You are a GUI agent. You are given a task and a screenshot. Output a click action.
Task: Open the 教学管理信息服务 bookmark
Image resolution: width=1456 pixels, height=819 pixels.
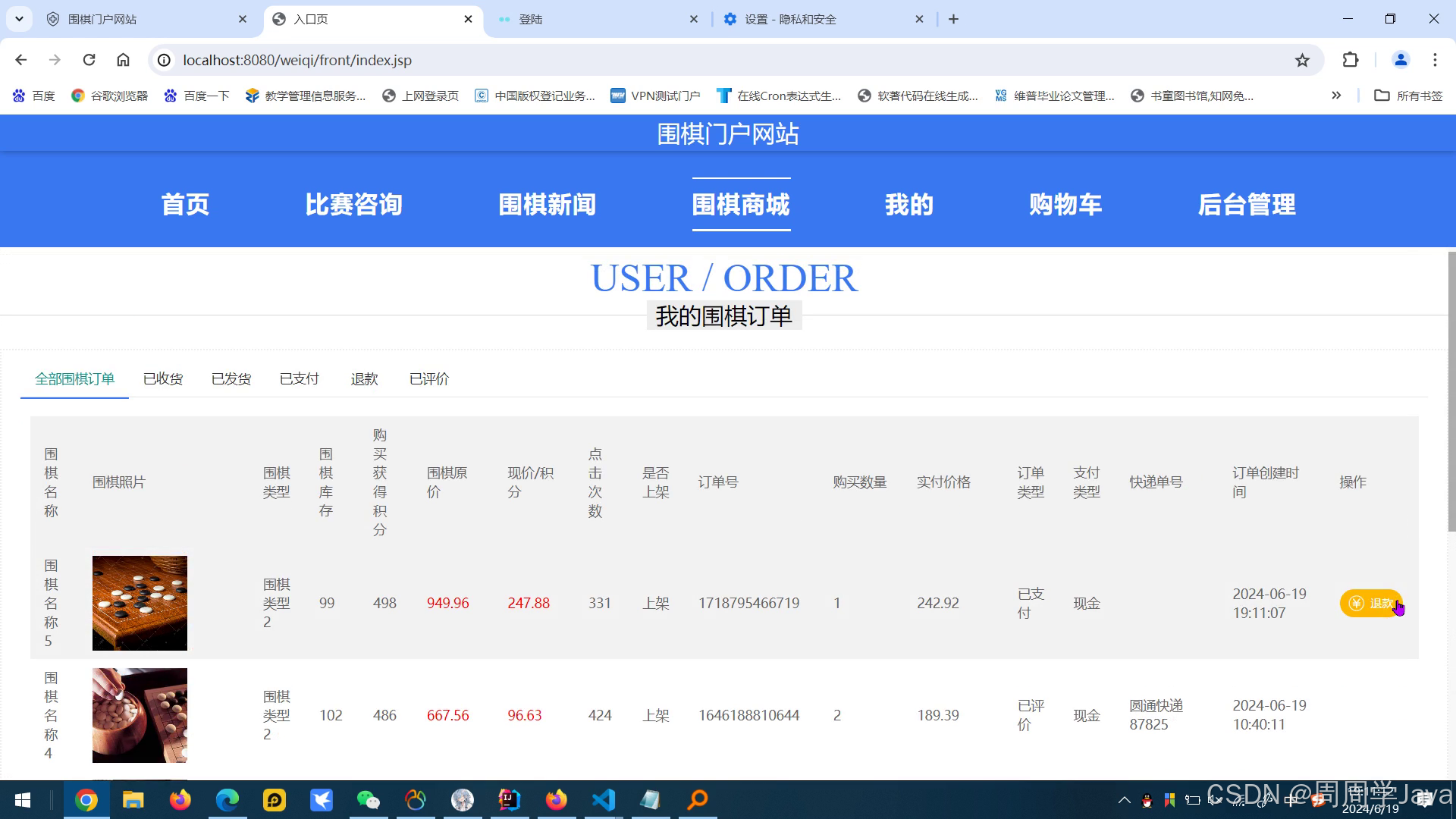coord(306,96)
